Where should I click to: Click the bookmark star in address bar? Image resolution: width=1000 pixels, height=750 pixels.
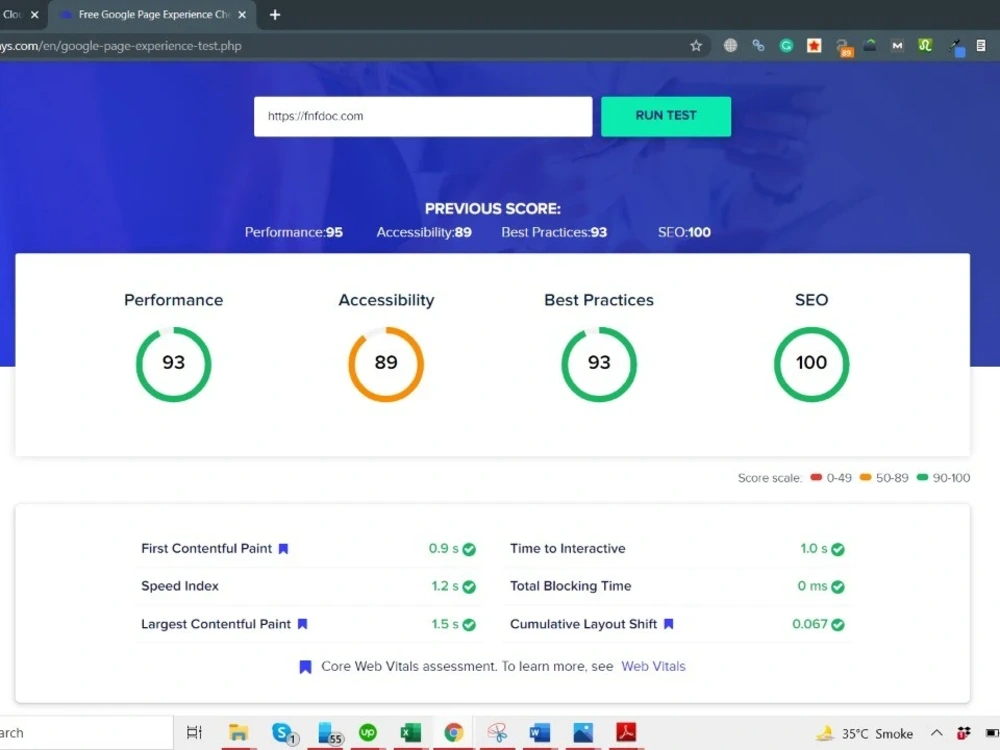point(696,45)
